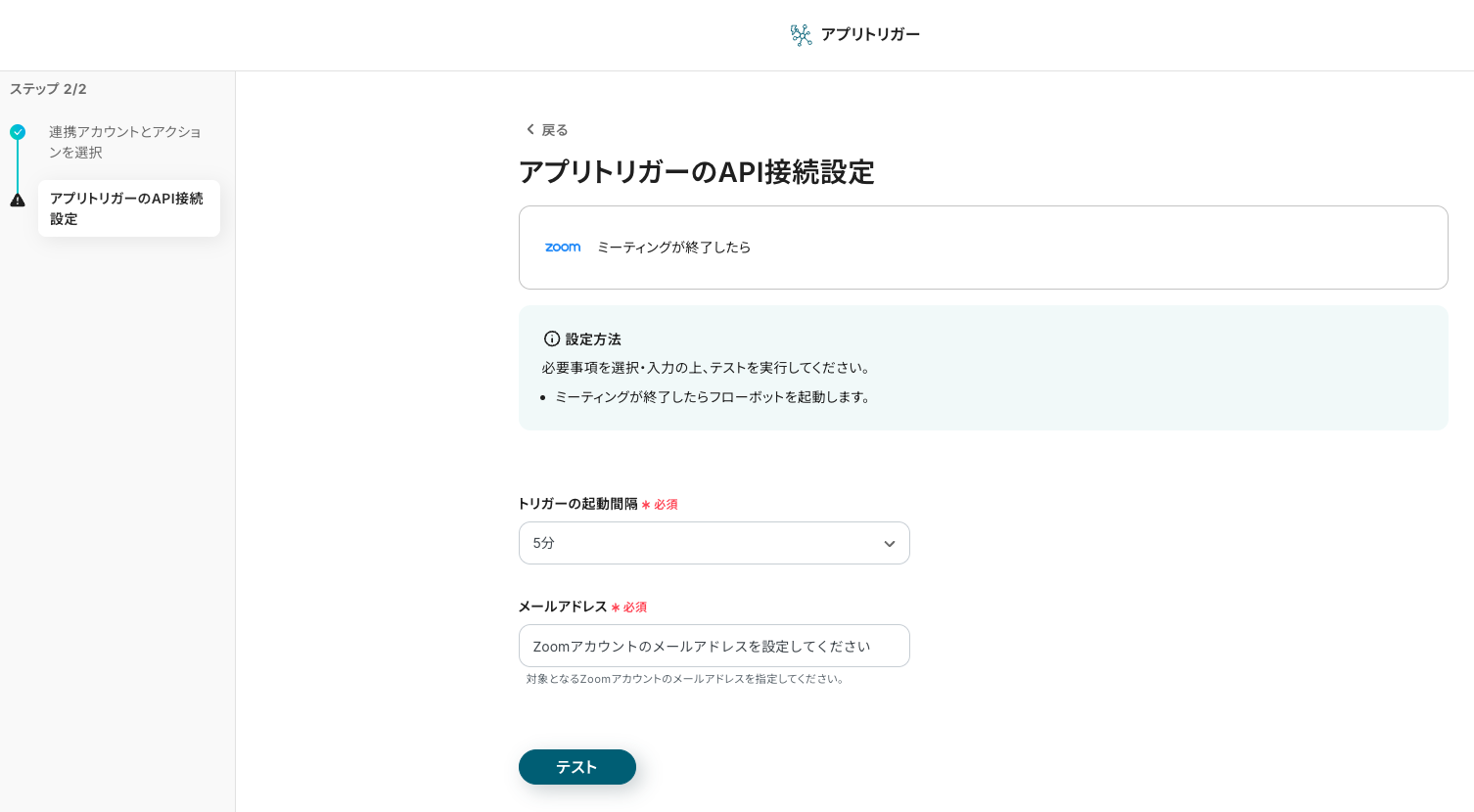The height and width of the screenshot is (812, 1474).
Task: Click the 設定方法 instructions heading
Action: [x=593, y=339]
